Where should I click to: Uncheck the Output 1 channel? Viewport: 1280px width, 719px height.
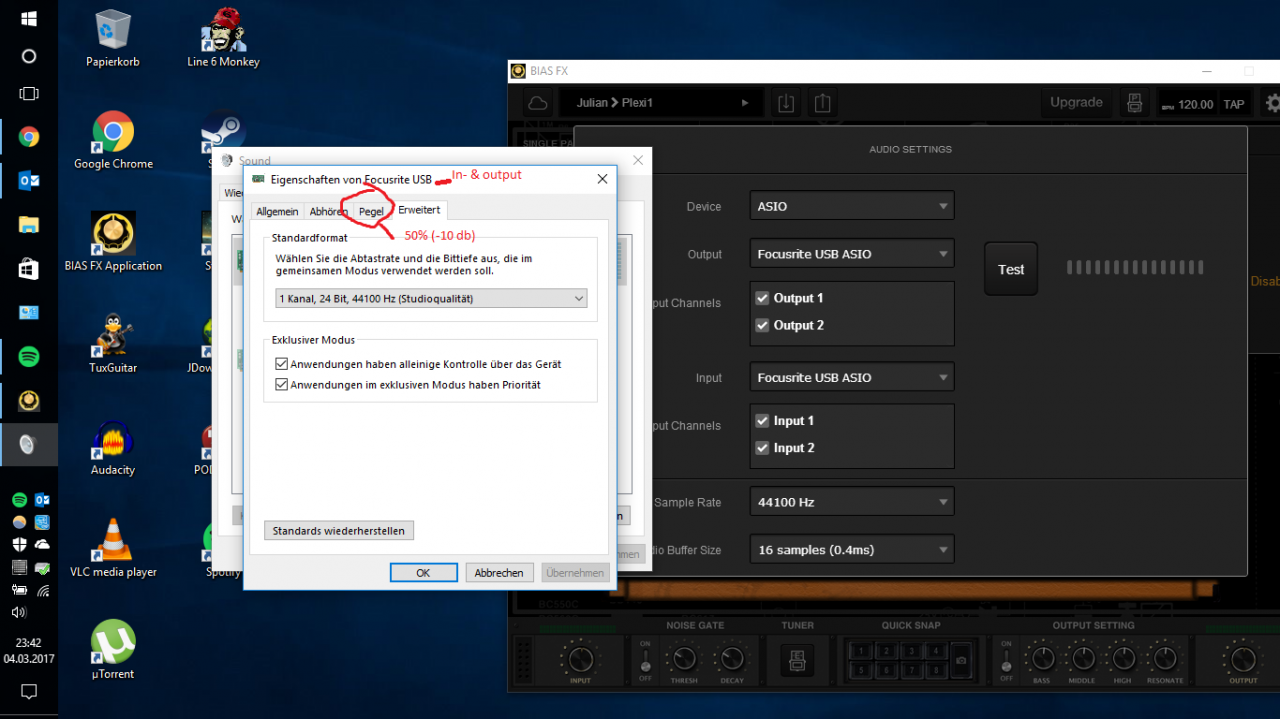[763, 298]
